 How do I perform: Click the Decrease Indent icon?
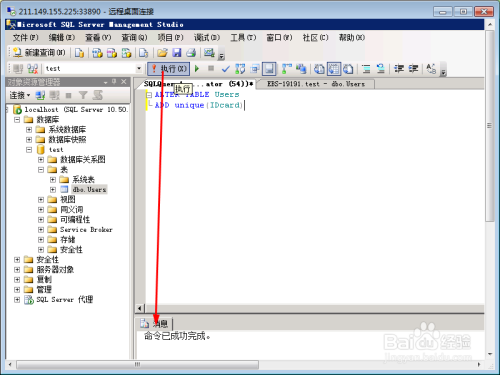coord(399,69)
